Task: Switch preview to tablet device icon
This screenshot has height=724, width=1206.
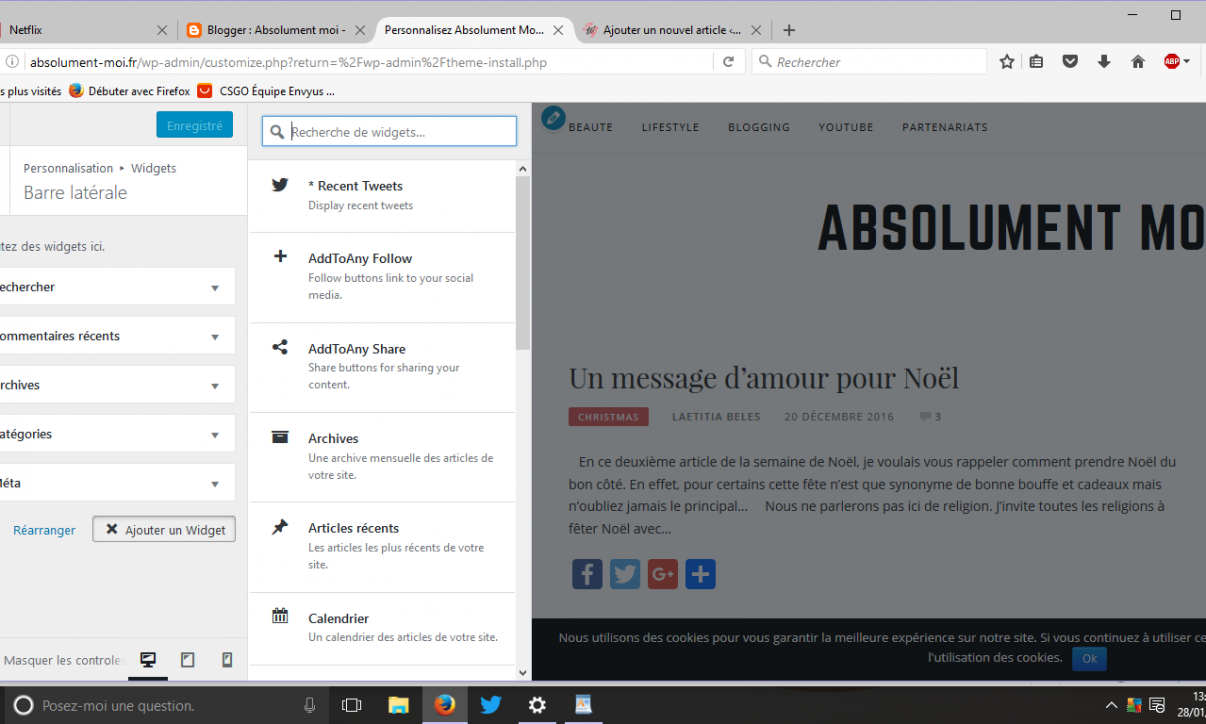Action: (x=187, y=660)
